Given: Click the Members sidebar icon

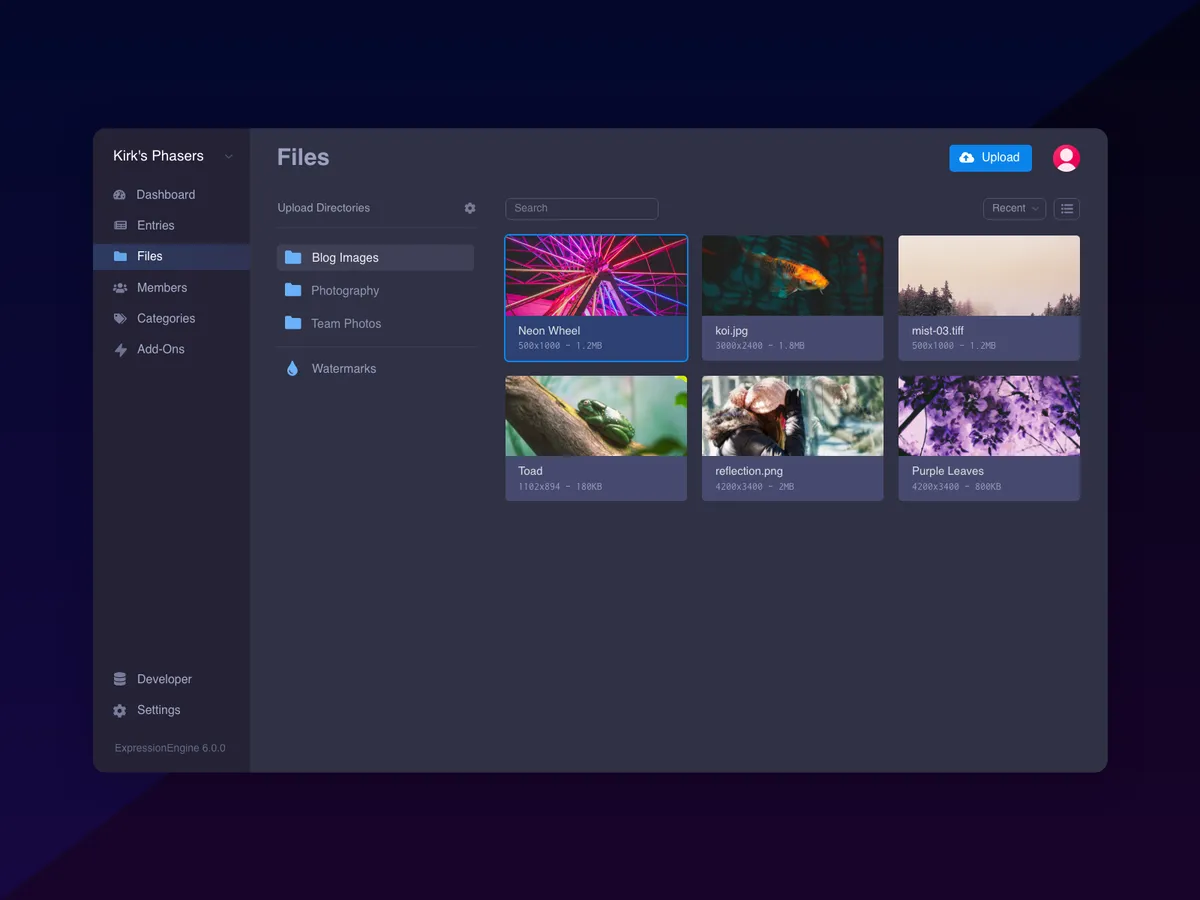Looking at the screenshot, I should pyautogui.click(x=120, y=287).
